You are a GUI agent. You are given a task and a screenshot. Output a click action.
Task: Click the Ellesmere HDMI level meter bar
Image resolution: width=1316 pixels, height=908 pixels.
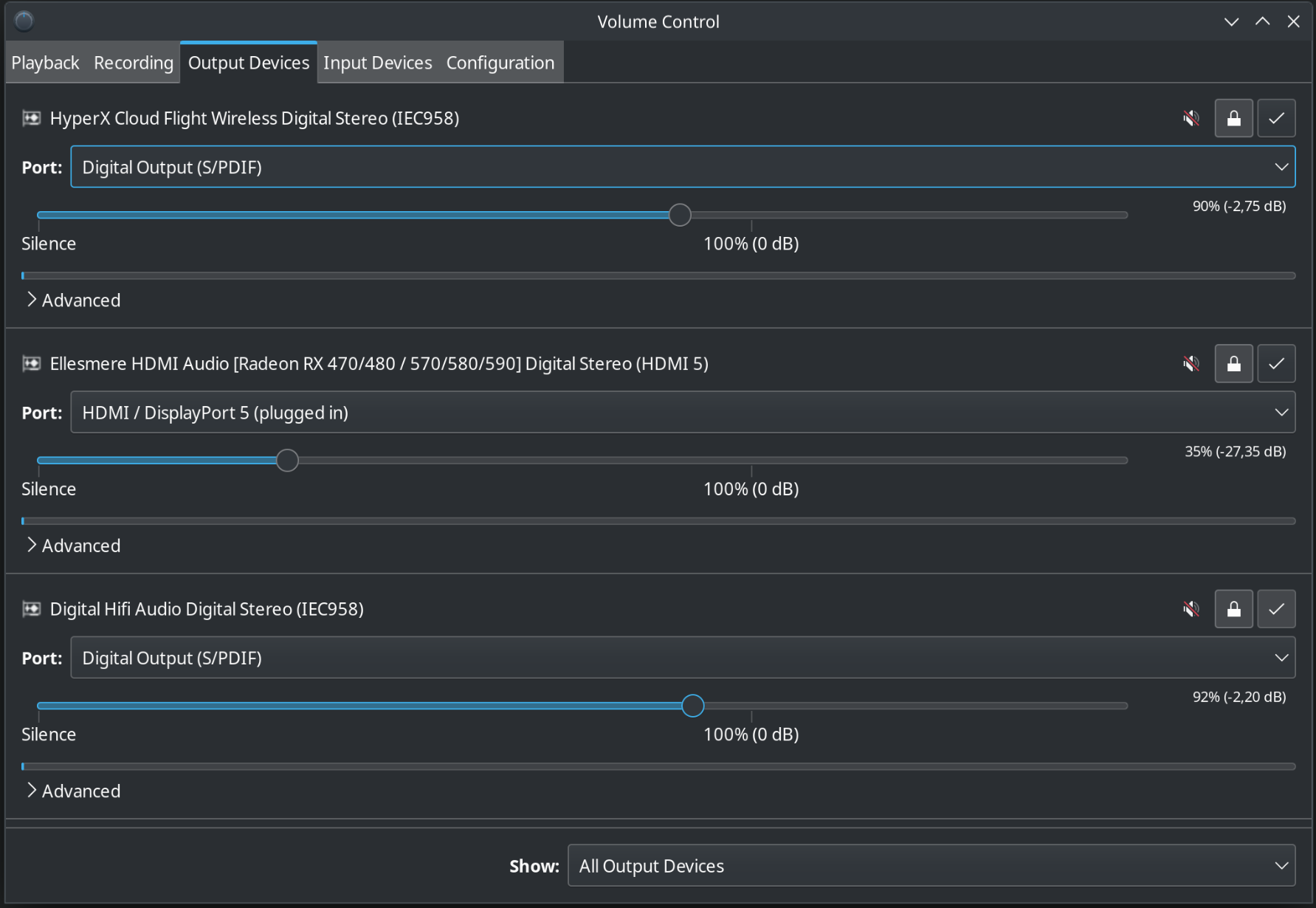pyautogui.click(x=658, y=520)
